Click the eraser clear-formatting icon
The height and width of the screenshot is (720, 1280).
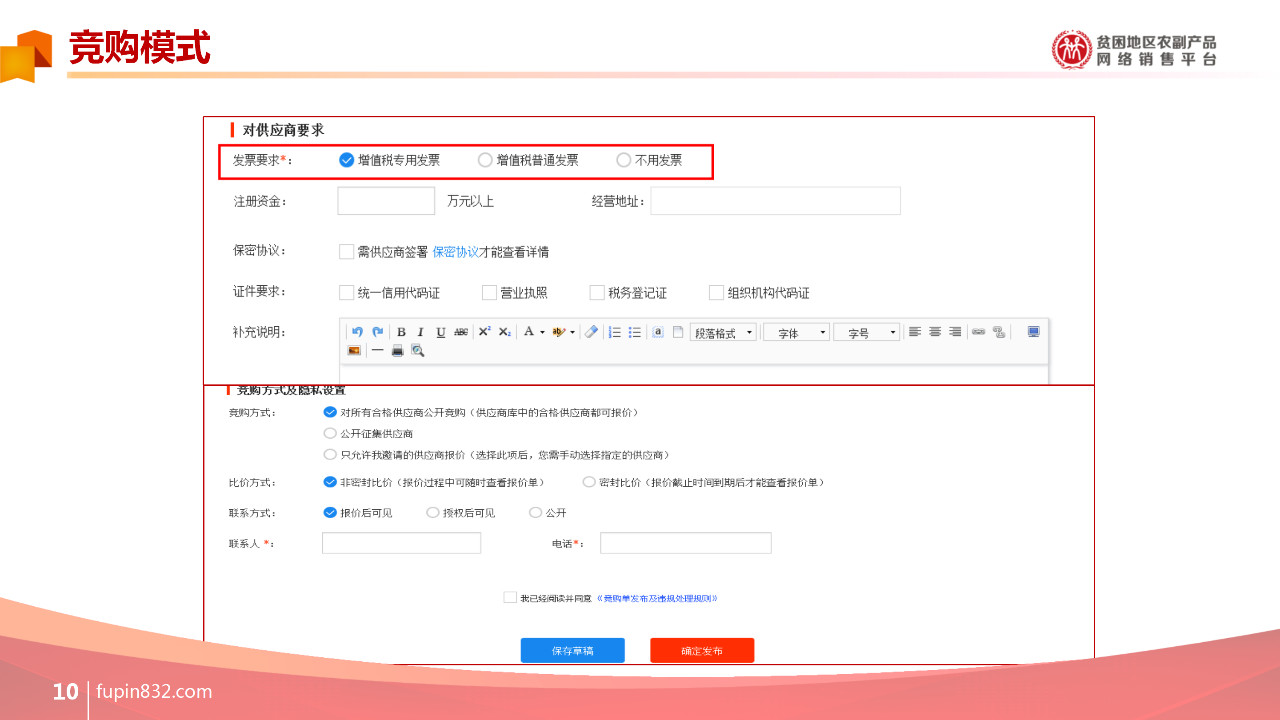(591, 332)
